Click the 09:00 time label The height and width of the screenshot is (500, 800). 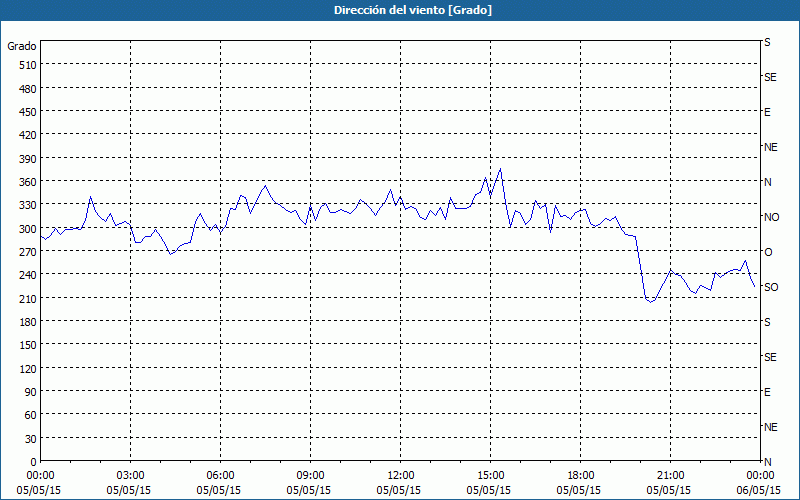coord(310,476)
